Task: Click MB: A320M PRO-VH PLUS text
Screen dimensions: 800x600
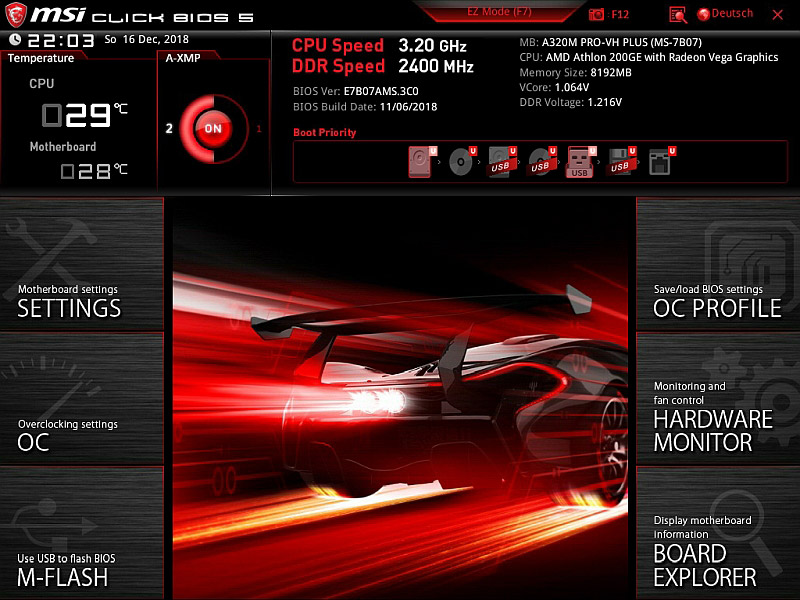Action: (610, 42)
